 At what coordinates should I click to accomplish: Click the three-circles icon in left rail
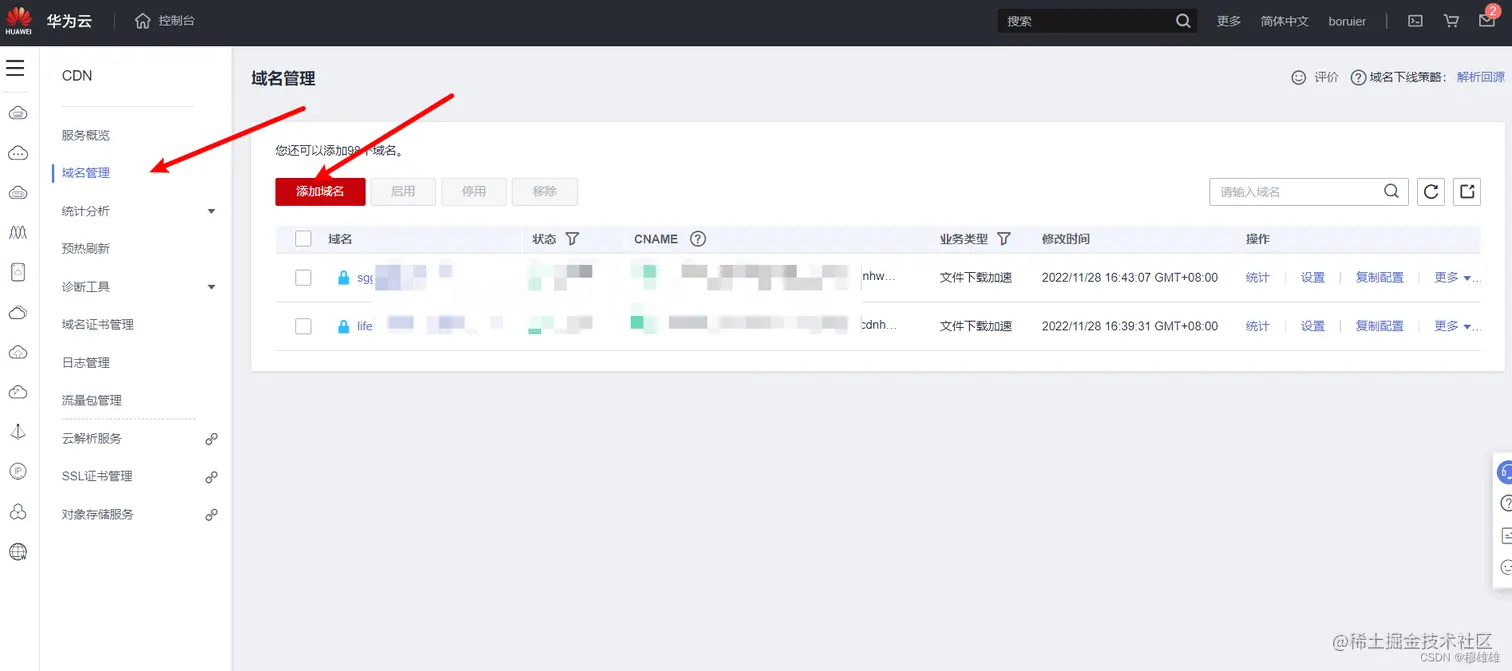pyautogui.click(x=17, y=511)
